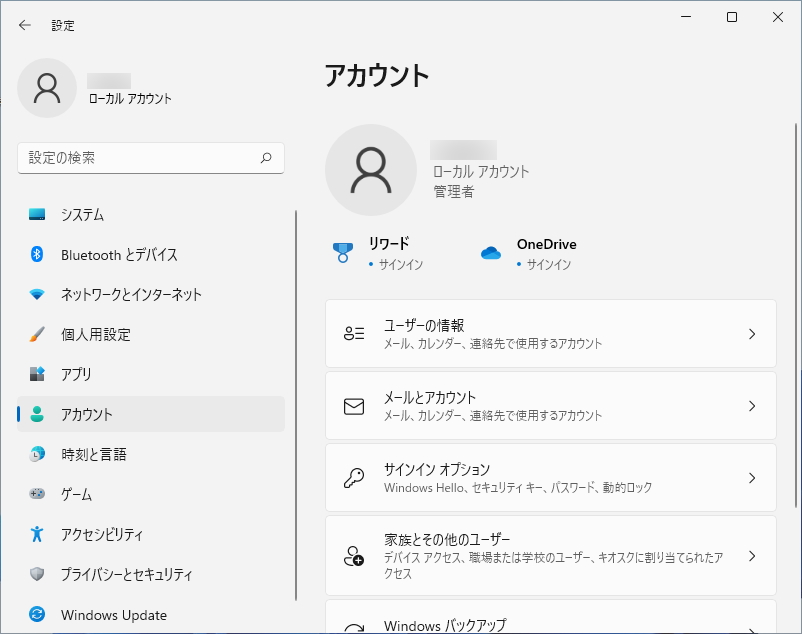This screenshot has height=634, width=802.
Task: Open the システム settings category
Action: (151, 214)
